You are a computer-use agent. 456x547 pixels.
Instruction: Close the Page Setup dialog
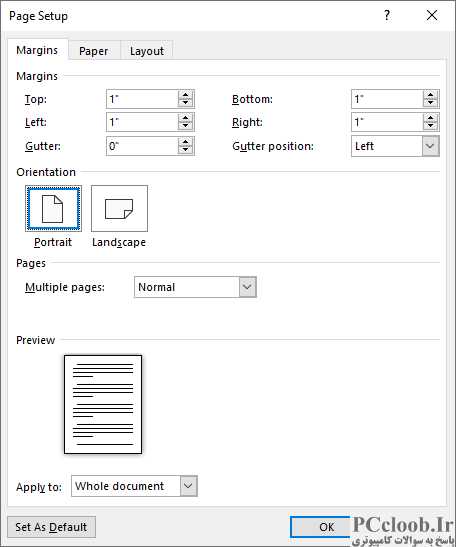click(x=432, y=15)
